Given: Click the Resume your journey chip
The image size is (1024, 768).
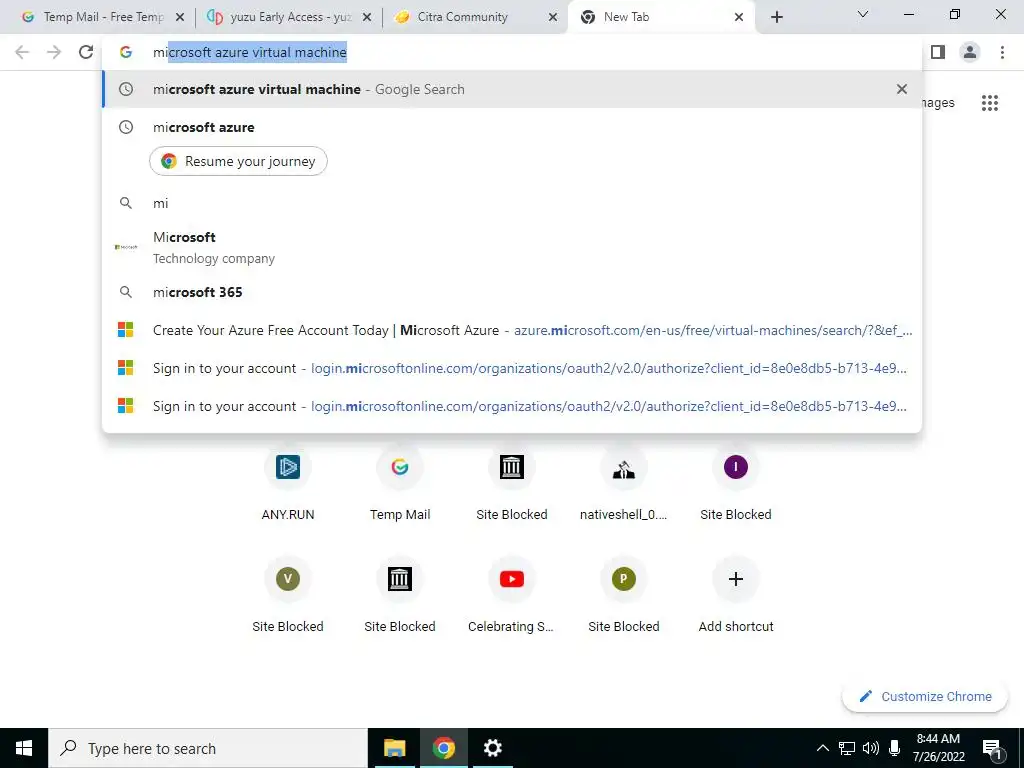Looking at the screenshot, I should coord(238,161).
